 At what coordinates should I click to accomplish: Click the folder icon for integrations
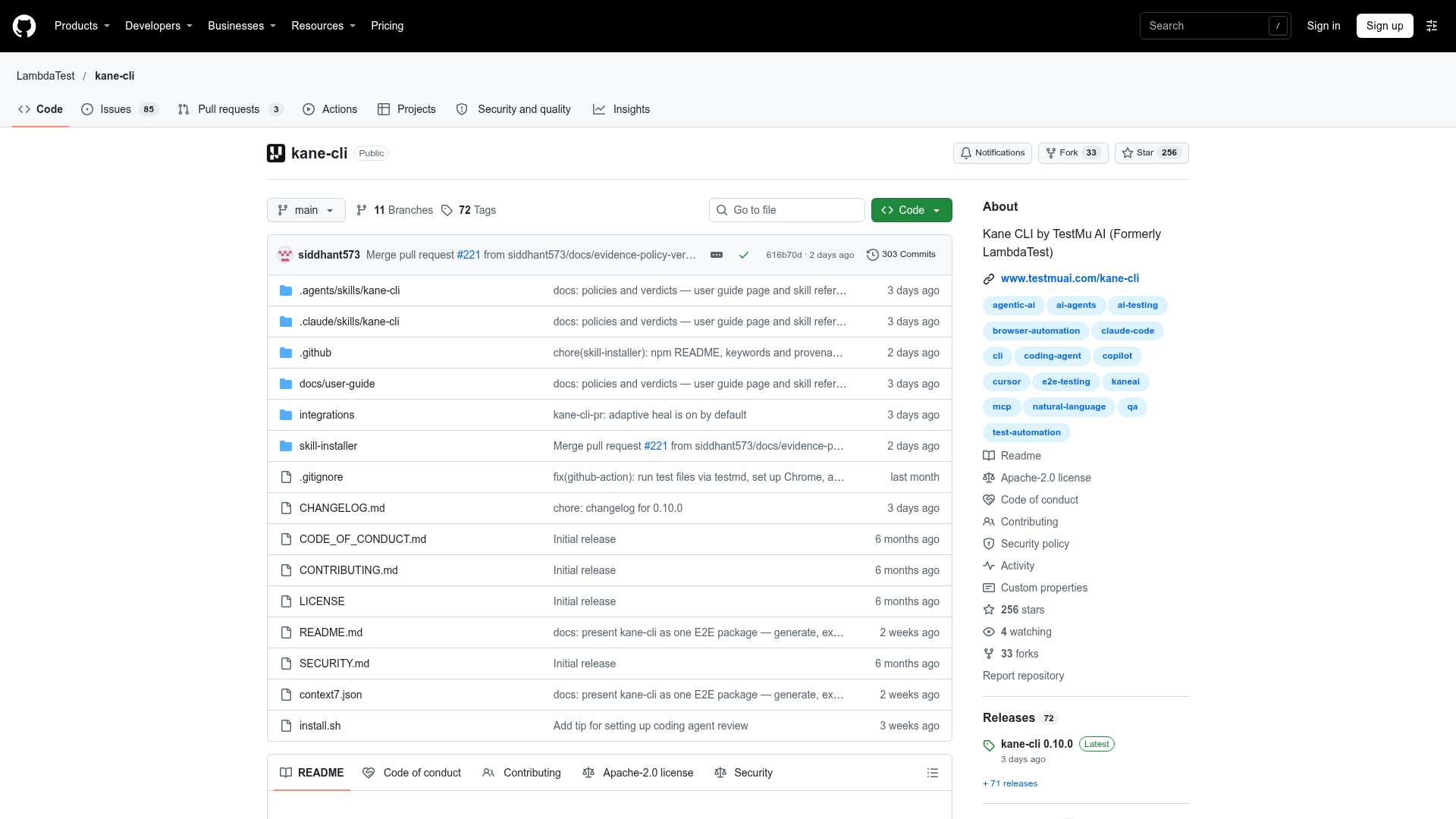(286, 415)
